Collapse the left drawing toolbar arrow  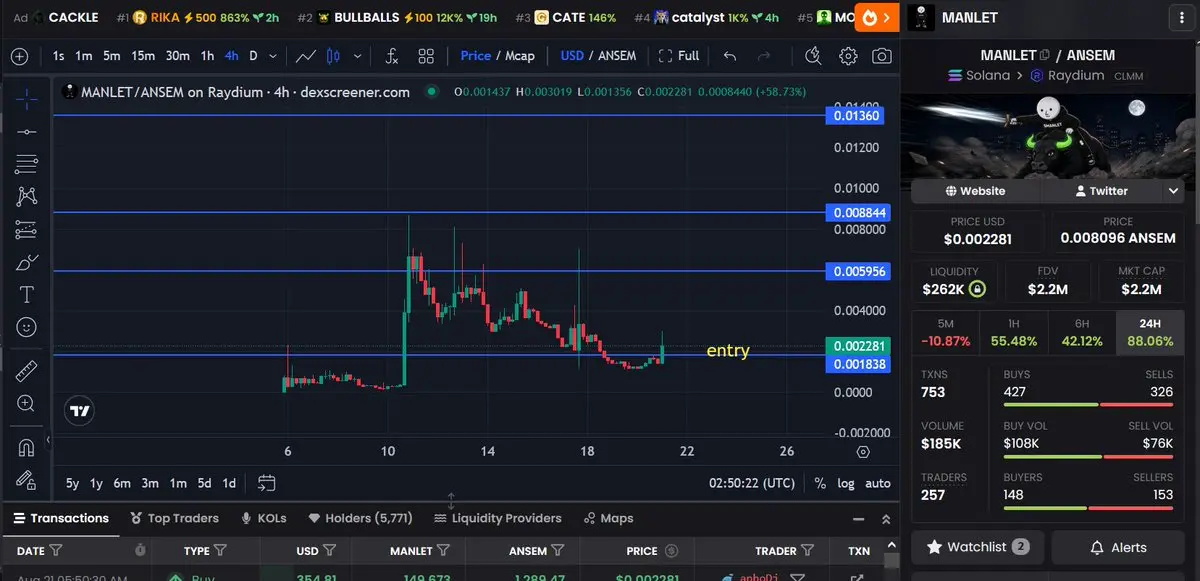(47, 440)
